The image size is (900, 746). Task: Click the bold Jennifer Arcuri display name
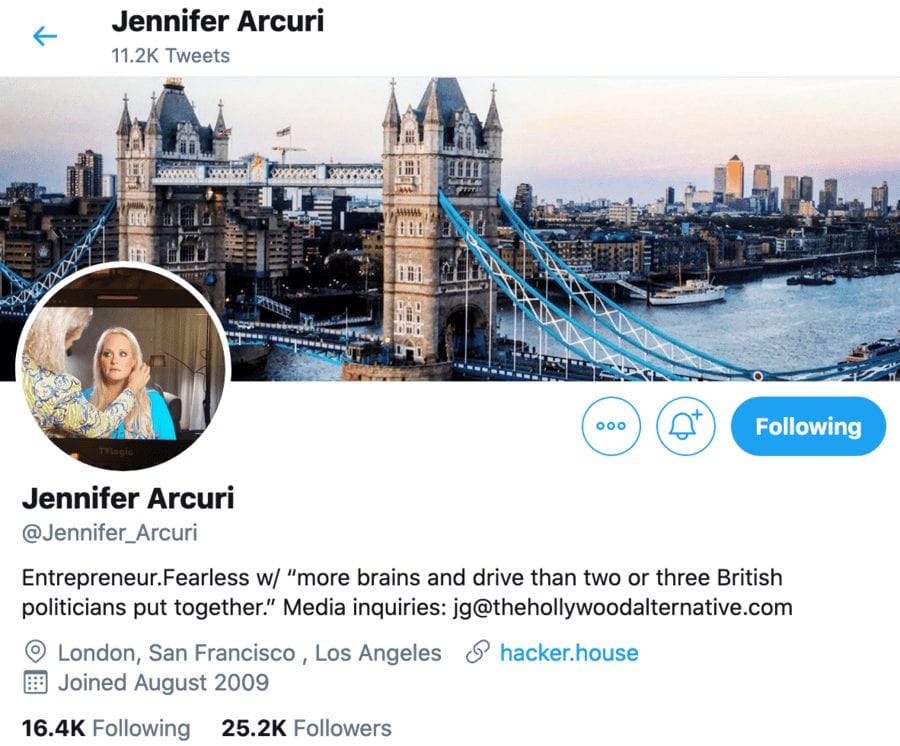click(x=128, y=498)
